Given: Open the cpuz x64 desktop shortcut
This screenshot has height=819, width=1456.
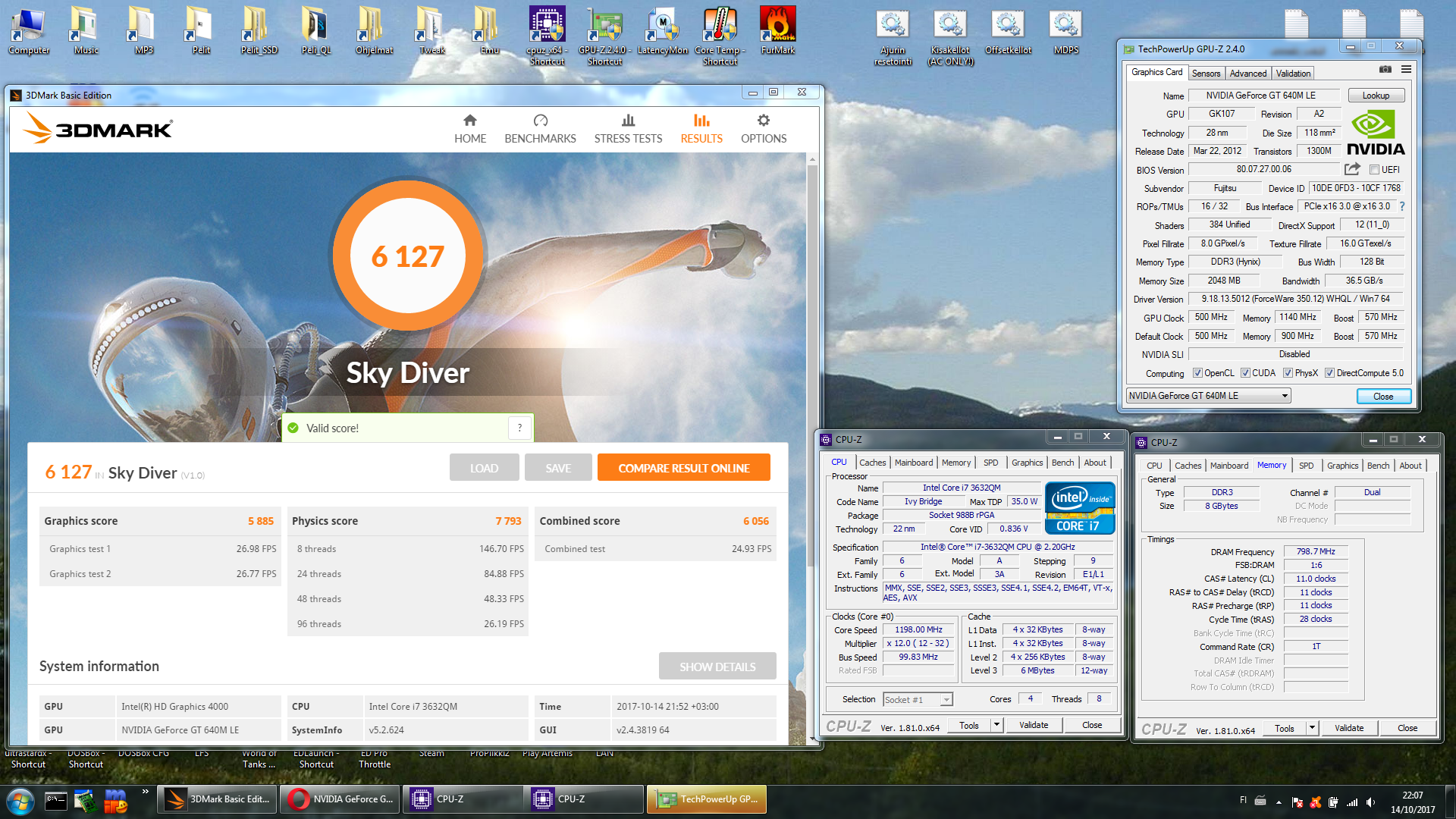Looking at the screenshot, I should (x=548, y=36).
